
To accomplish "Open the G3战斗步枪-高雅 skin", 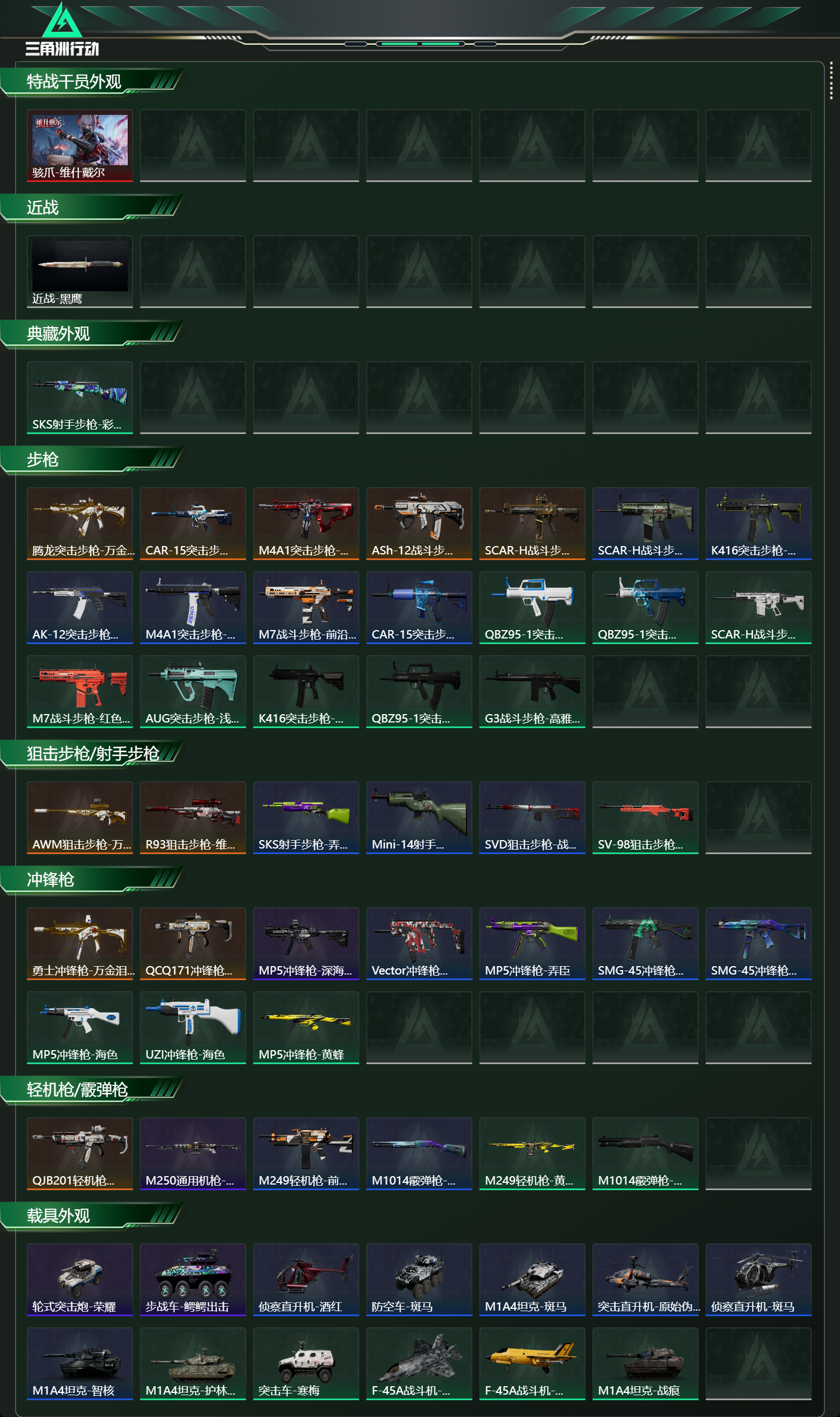I will (x=532, y=692).
